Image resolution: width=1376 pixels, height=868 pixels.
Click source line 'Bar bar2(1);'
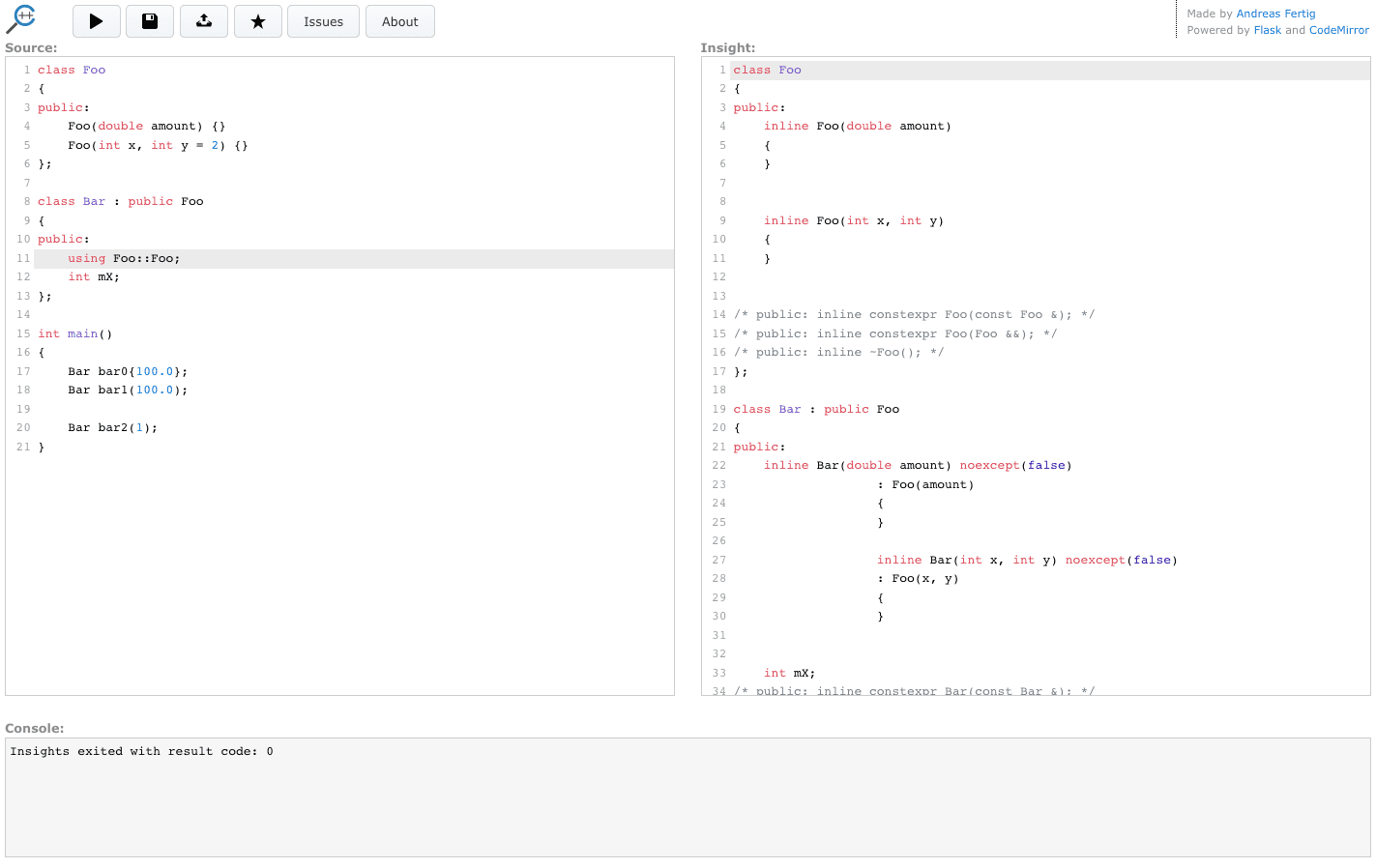(x=112, y=428)
